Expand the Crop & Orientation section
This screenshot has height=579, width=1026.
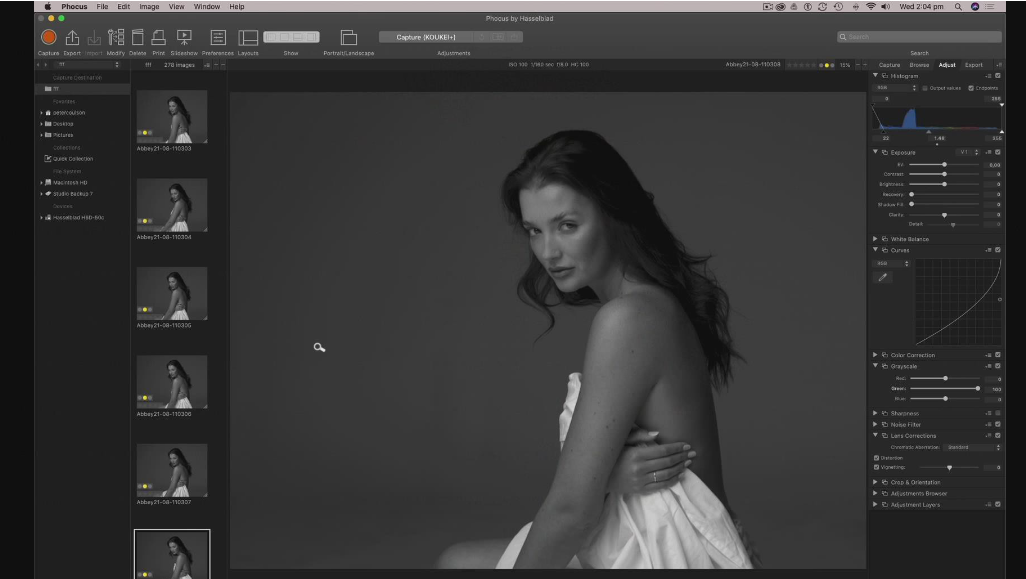[875, 482]
